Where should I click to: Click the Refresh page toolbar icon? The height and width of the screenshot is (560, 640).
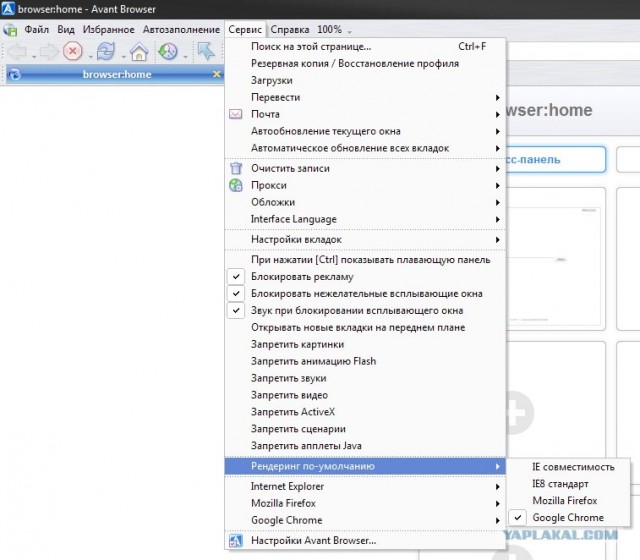coord(105,52)
